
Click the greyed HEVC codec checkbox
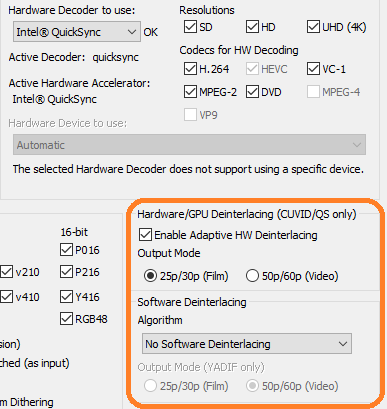click(x=252, y=69)
